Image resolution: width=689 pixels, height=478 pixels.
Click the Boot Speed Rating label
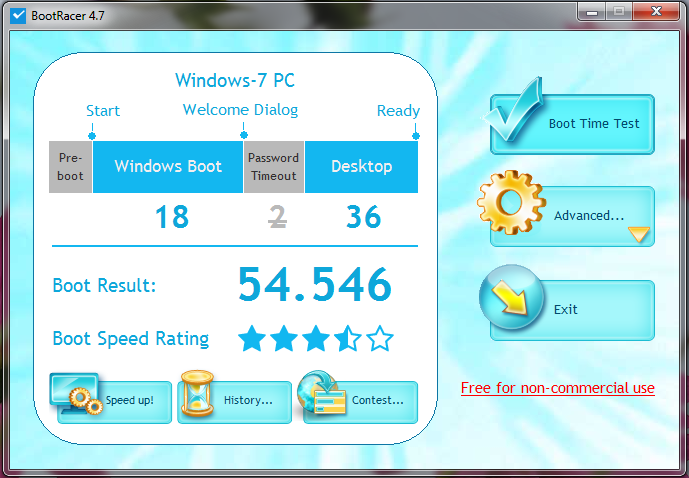pyautogui.click(x=131, y=339)
